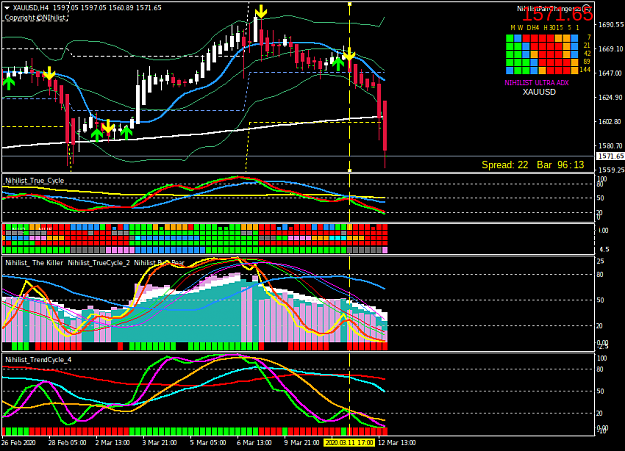Viewport: 625px width, 451px height.
Task: Click the 1602.80 price scale label
Action: pos(611,122)
